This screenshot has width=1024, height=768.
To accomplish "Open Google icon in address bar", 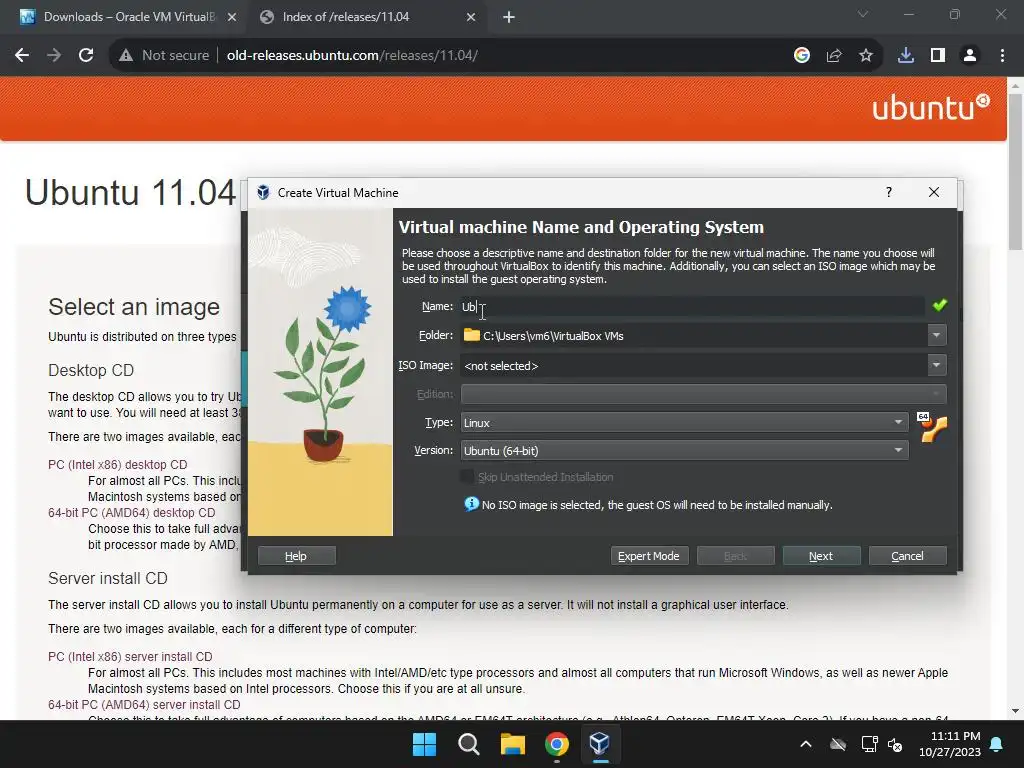I will pyautogui.click(x=802, y=56).
